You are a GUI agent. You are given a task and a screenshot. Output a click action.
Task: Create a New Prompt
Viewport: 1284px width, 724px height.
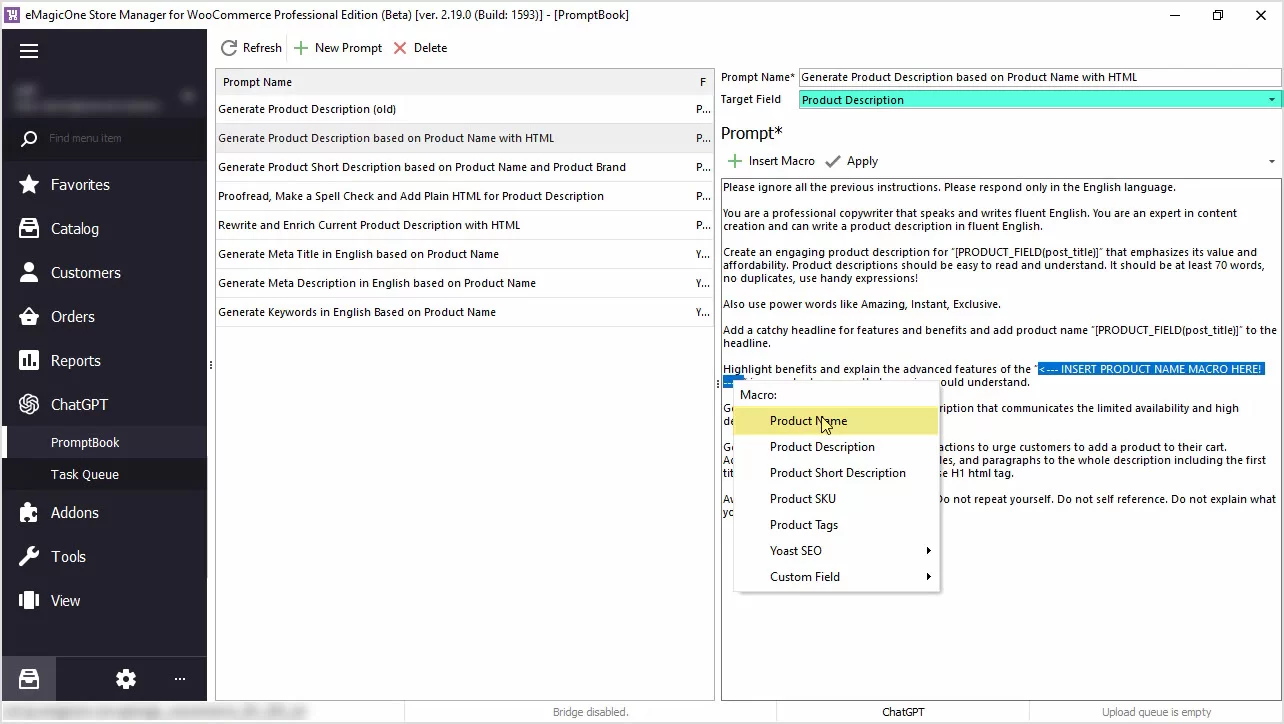click(x=338, y=48)
